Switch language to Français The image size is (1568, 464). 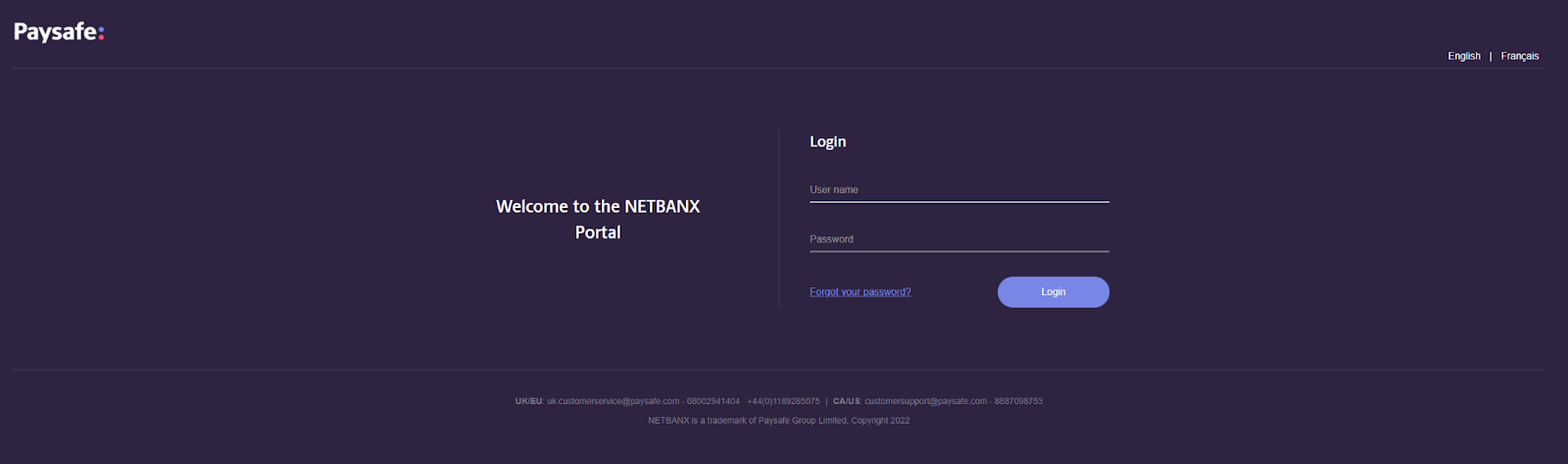pos(1519,56)
